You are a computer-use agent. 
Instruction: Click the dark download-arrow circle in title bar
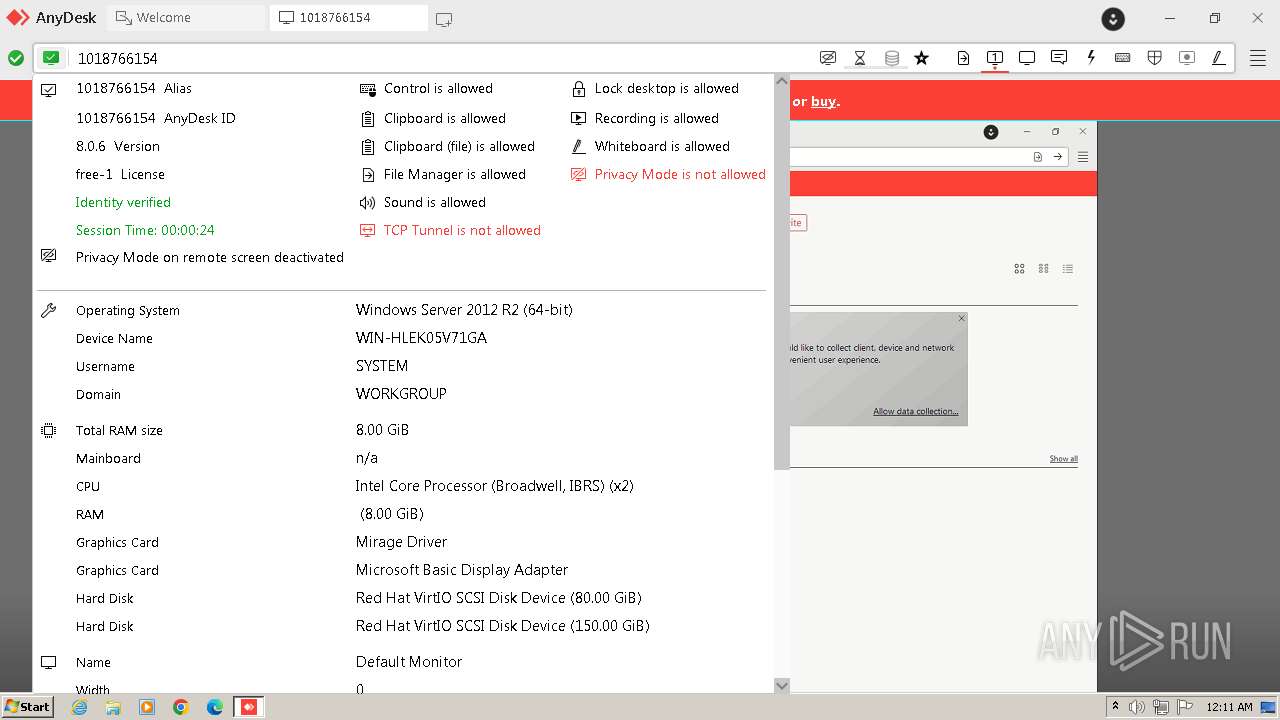(x=1113, y=18)
